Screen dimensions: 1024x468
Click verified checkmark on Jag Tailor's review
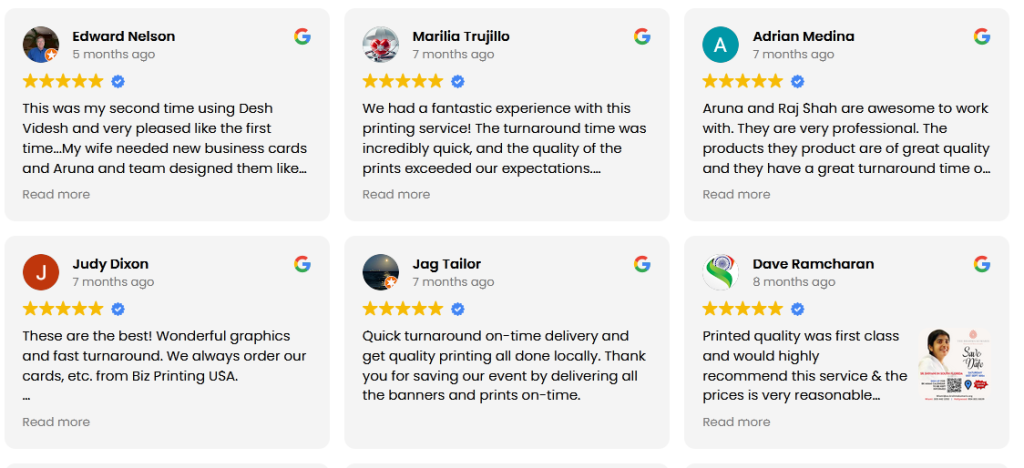click(x=458, y=309)
